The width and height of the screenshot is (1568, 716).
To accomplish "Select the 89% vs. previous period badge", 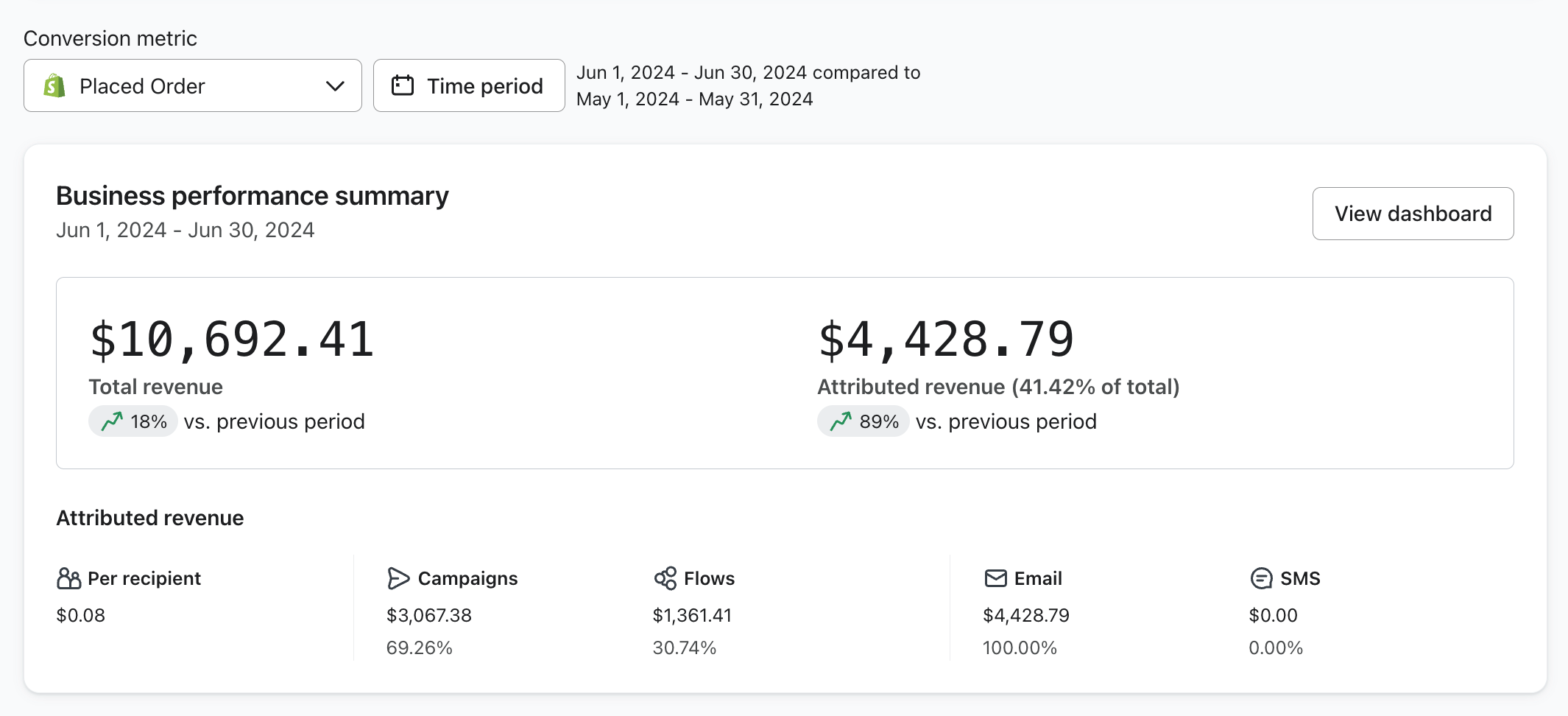I will point(864,421).
